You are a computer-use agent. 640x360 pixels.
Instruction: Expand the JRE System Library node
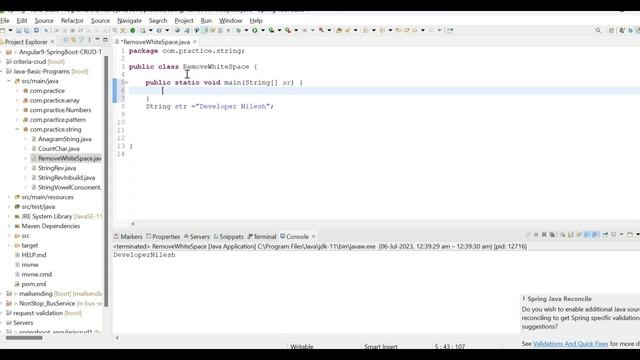pos(9,216)
